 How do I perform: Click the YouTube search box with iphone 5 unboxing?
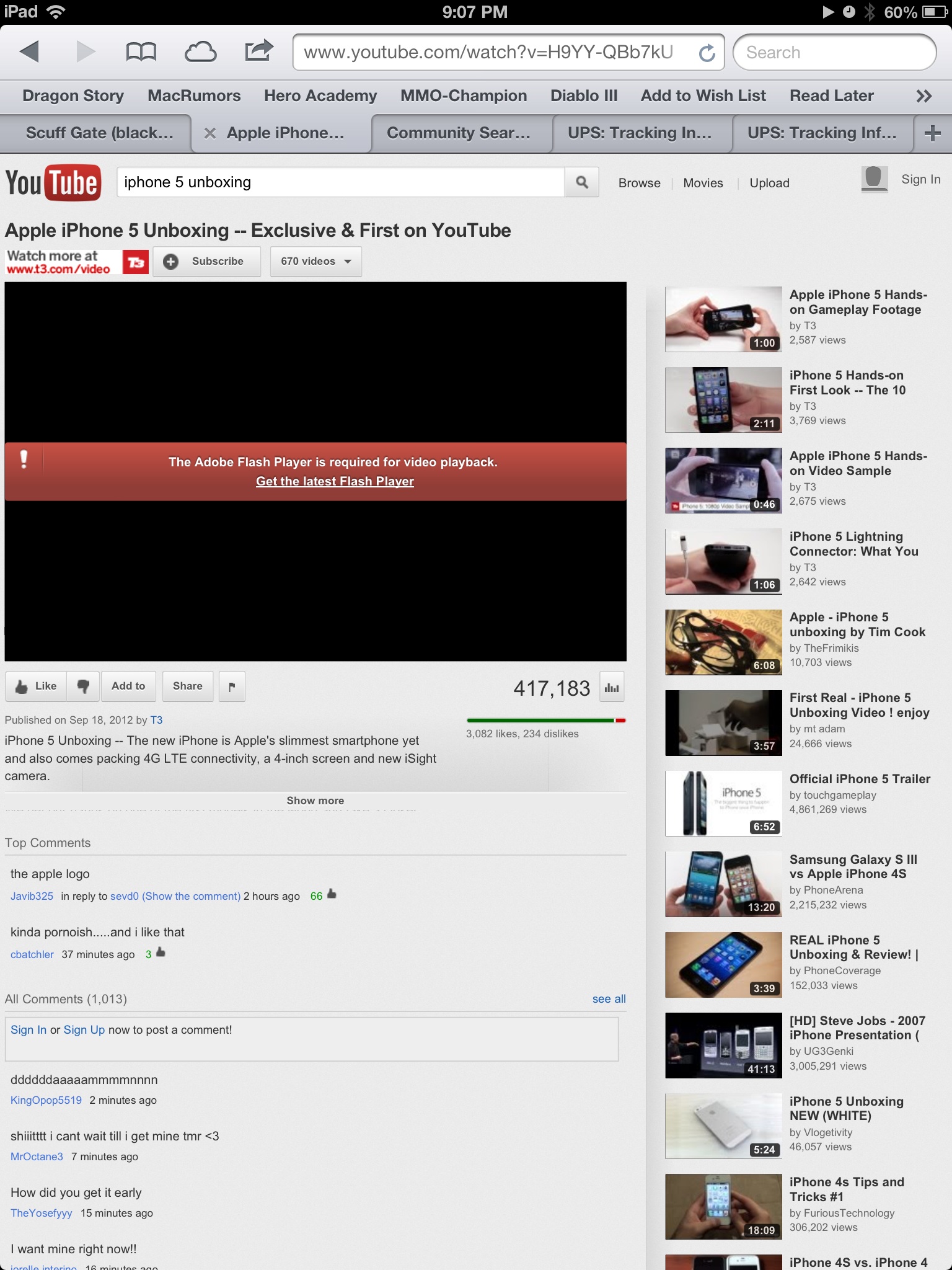341,182
